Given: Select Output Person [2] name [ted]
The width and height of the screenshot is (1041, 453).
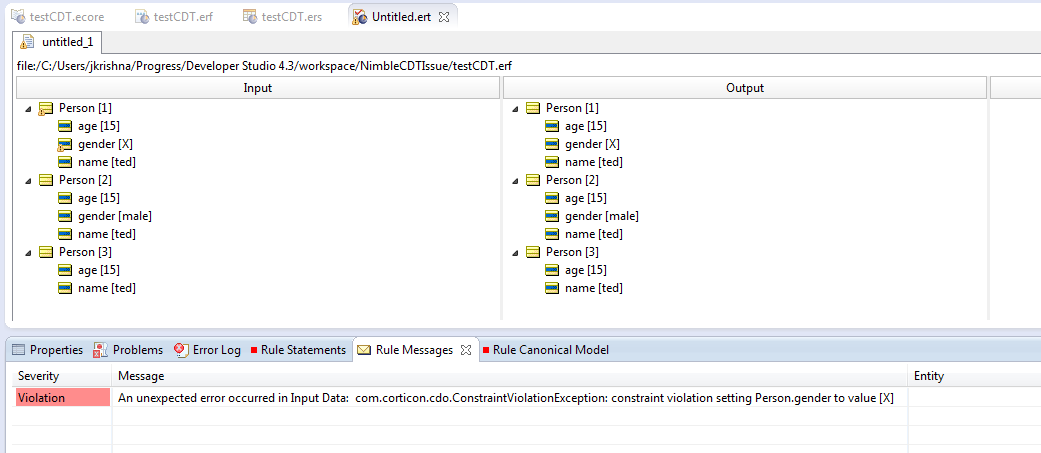Looking at the screenshot, I should point(594,234).
